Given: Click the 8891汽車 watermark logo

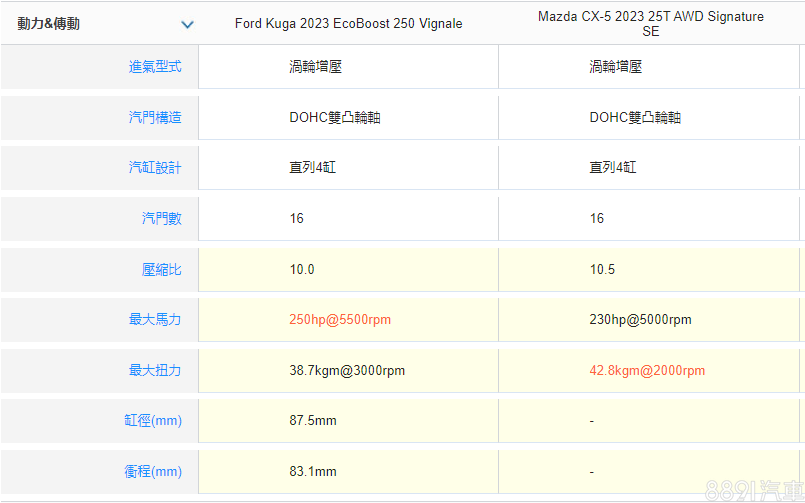Looking at the screenshot, I should tap(753, 489).
